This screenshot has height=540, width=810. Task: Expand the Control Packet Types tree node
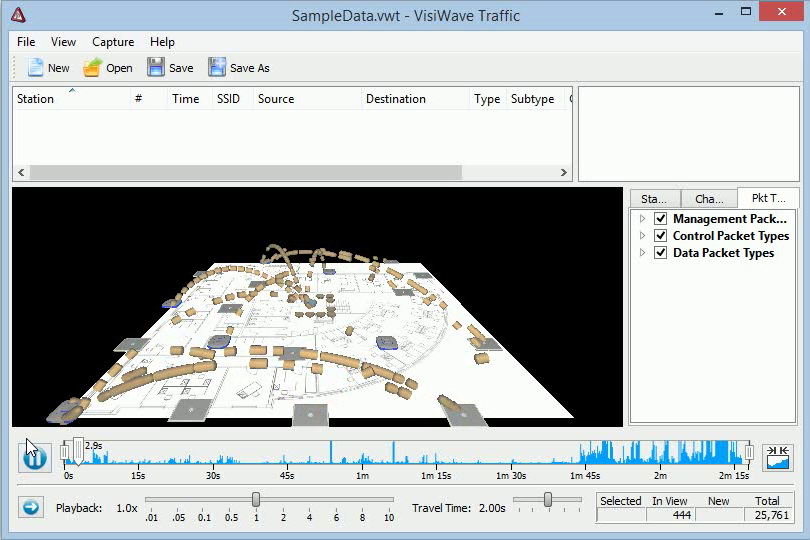[x=642, y=236]
